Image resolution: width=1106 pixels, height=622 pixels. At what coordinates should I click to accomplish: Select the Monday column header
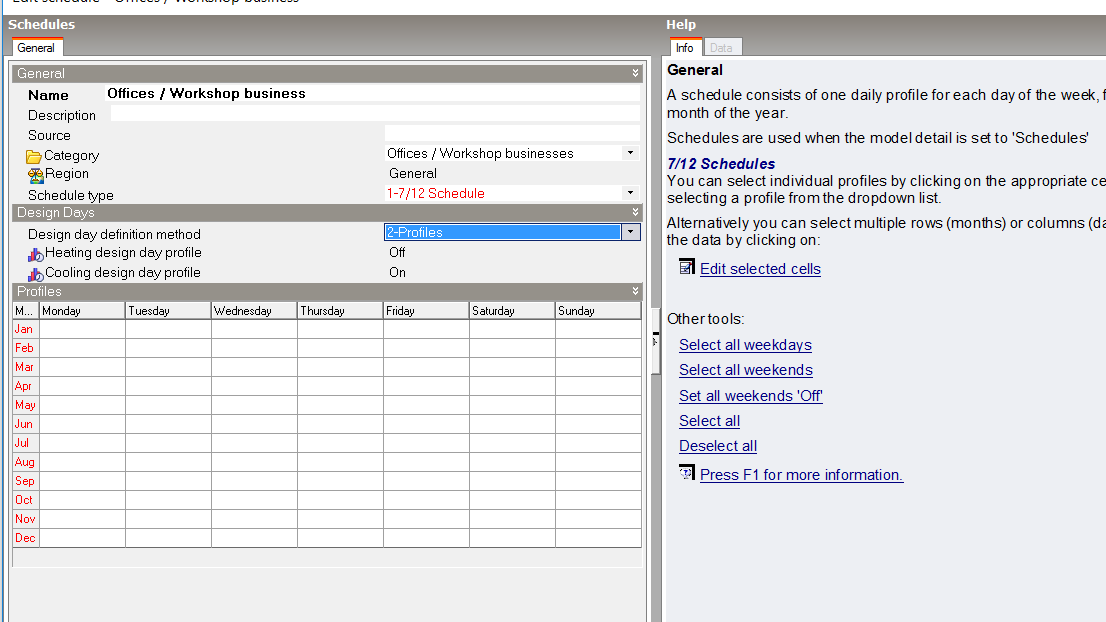point(83,311)
